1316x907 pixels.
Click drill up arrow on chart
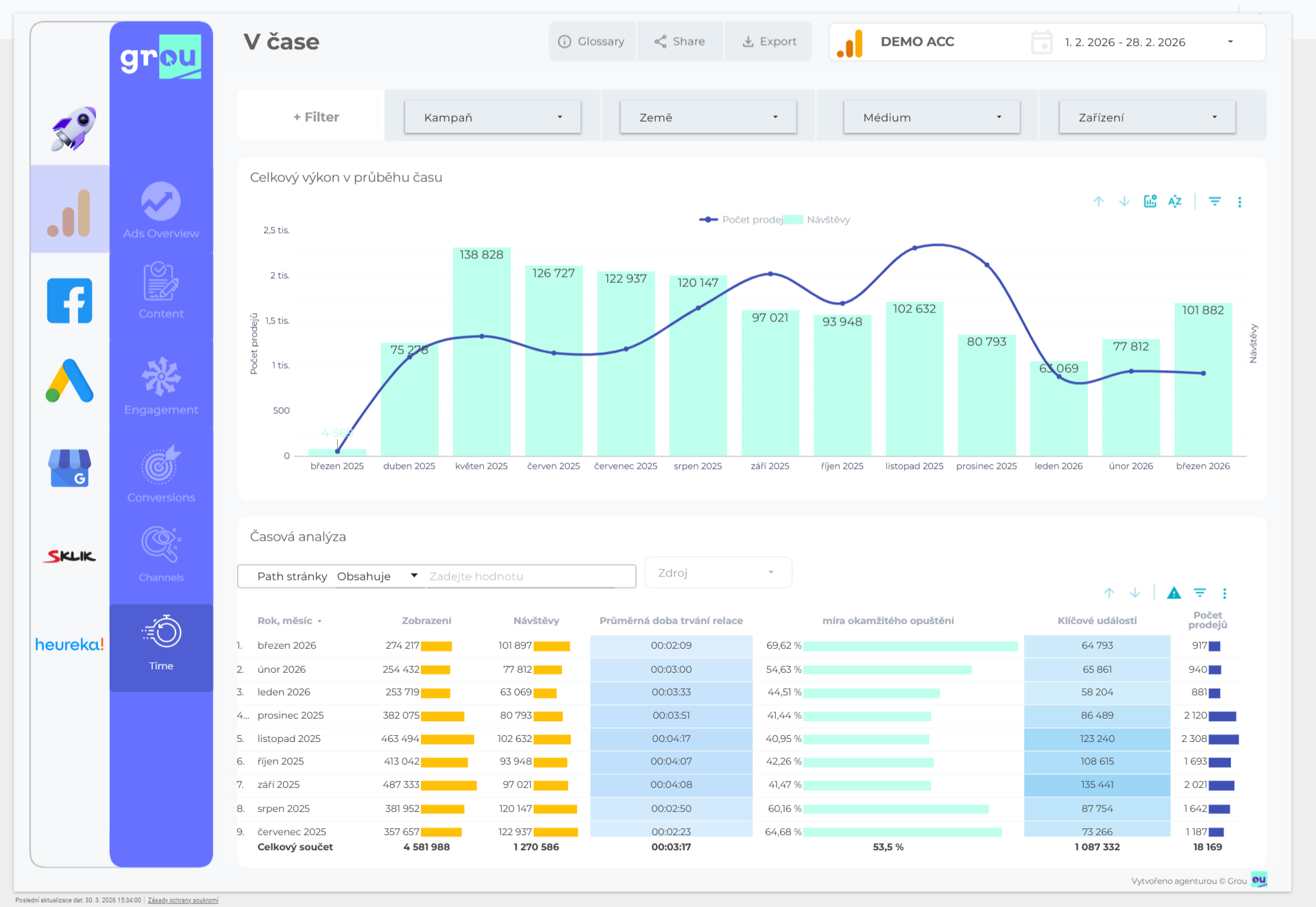pyautogui.click(x=1099, y=201)
